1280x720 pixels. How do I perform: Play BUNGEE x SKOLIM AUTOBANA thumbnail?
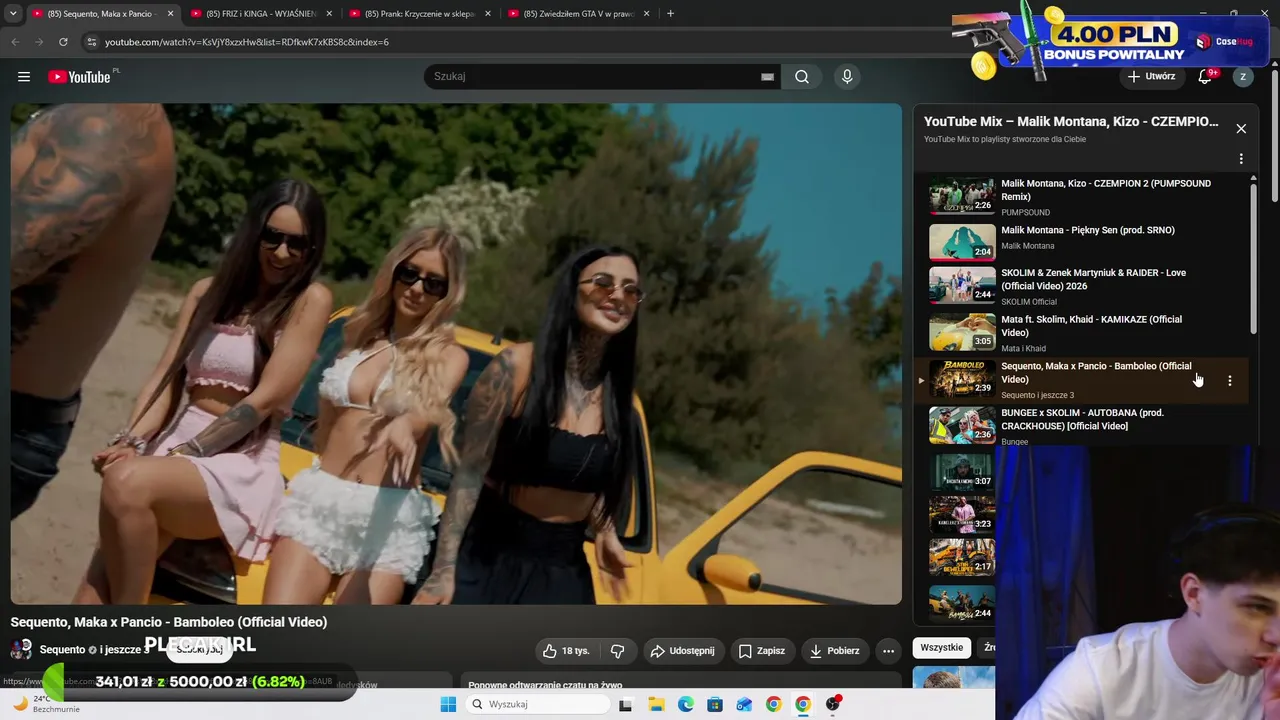tap(962, 425)
